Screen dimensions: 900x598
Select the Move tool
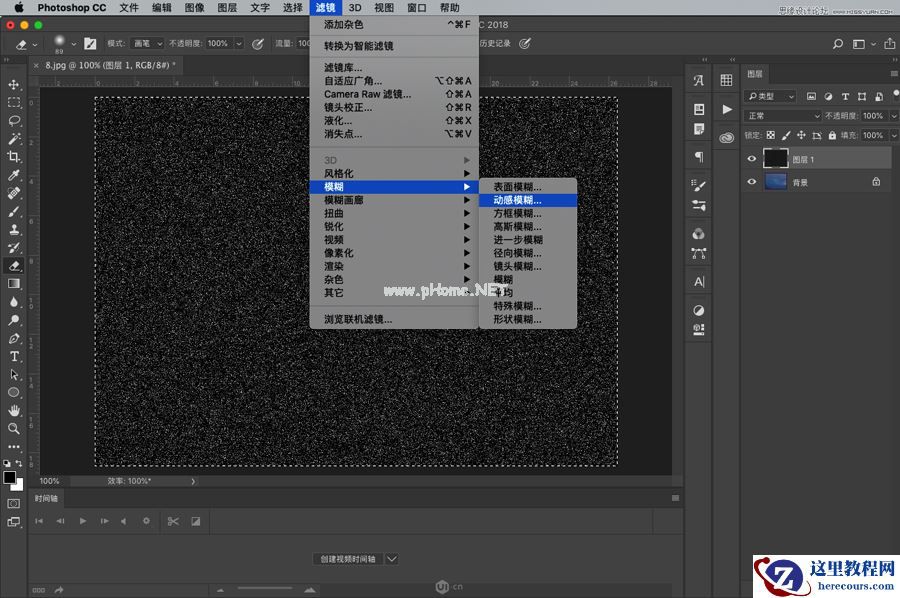[14, 85]
